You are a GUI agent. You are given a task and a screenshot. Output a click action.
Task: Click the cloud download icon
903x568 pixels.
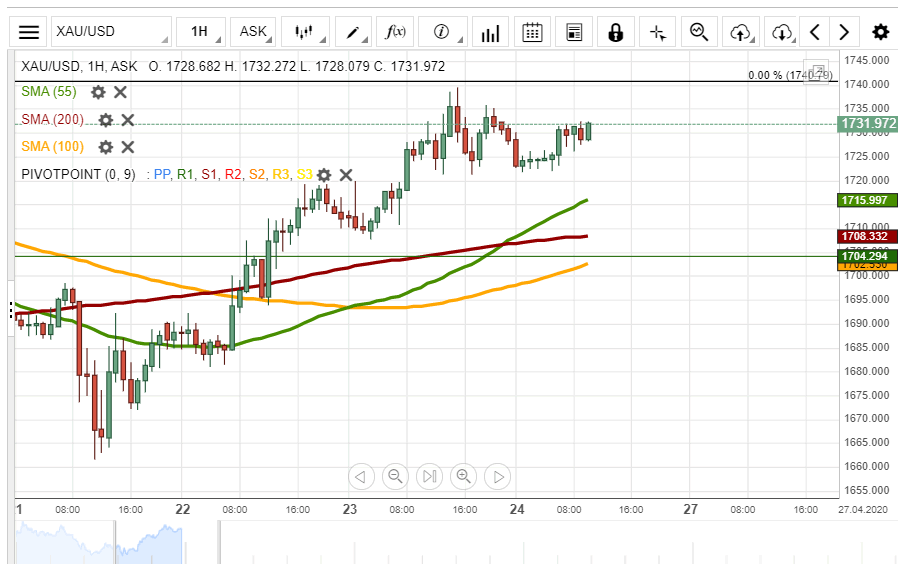782,32
